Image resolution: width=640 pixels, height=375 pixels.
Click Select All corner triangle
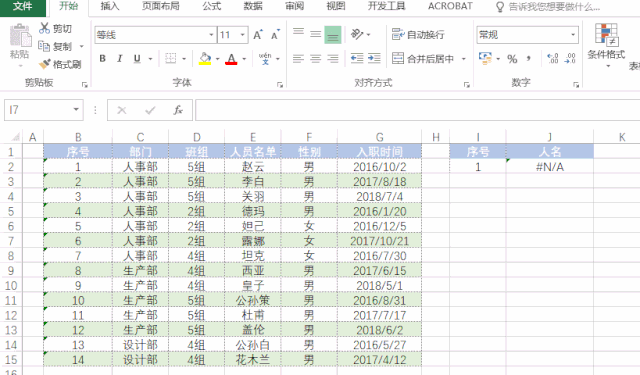[x=15, y=137]
